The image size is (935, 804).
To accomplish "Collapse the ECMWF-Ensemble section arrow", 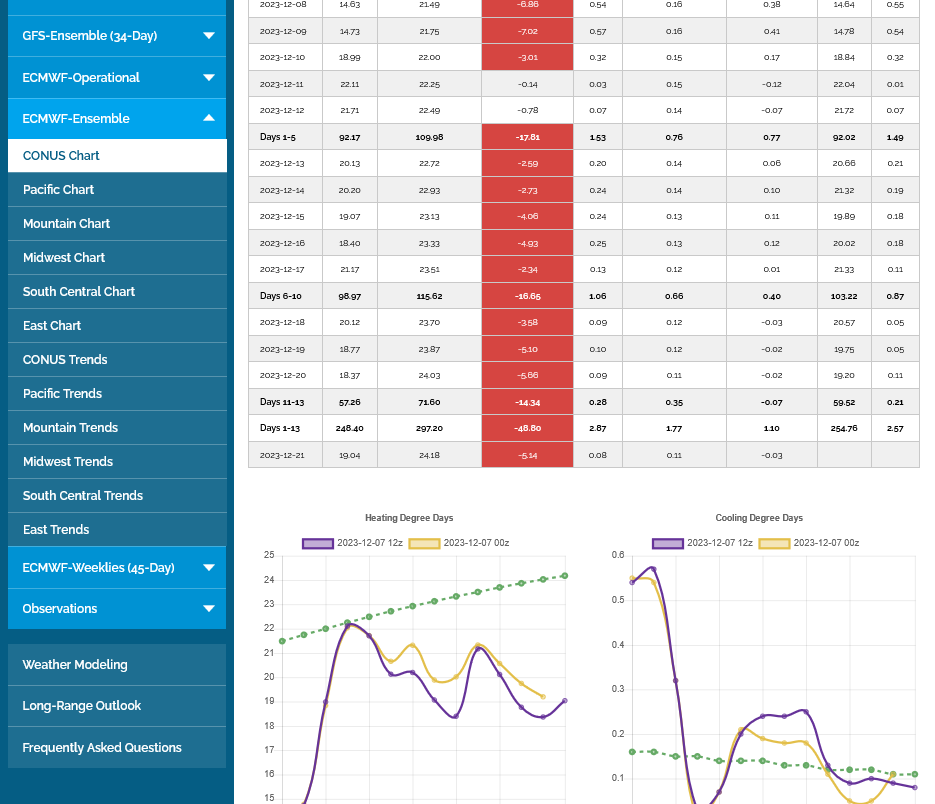I will point(208,119).
